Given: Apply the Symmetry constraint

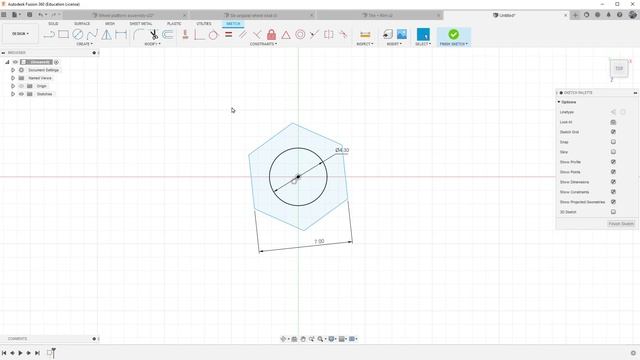Looking at the screenshot, I should tap(329, 34).
